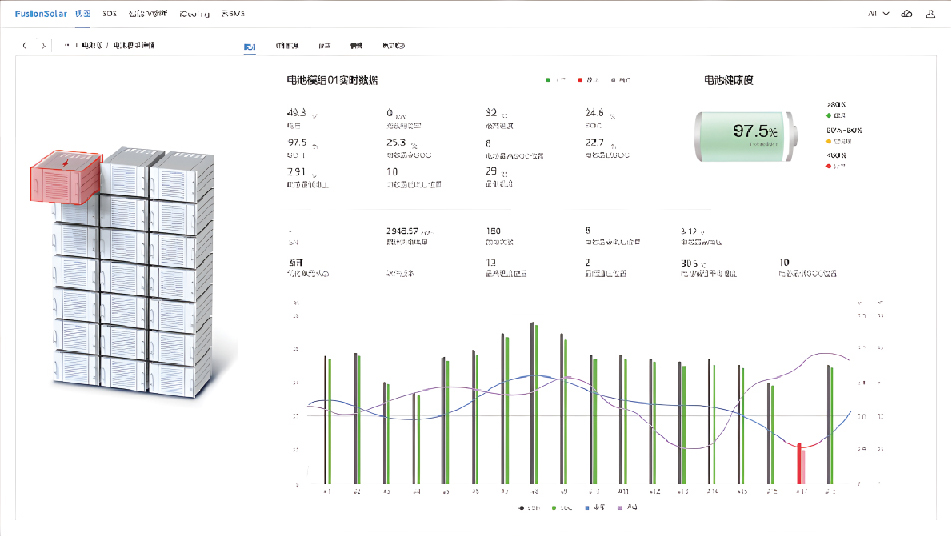This screenshot has height=536, width=951.
Task: Switch to the second tab beside the active tab
Action: point(286,46)
